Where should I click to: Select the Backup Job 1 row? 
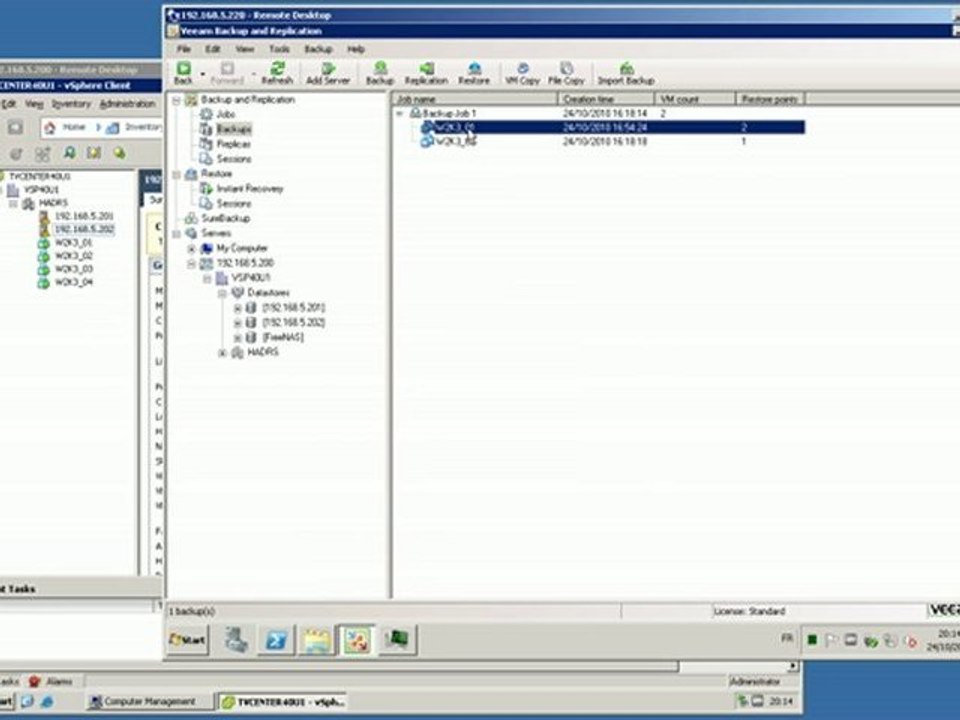pos(600,113)
